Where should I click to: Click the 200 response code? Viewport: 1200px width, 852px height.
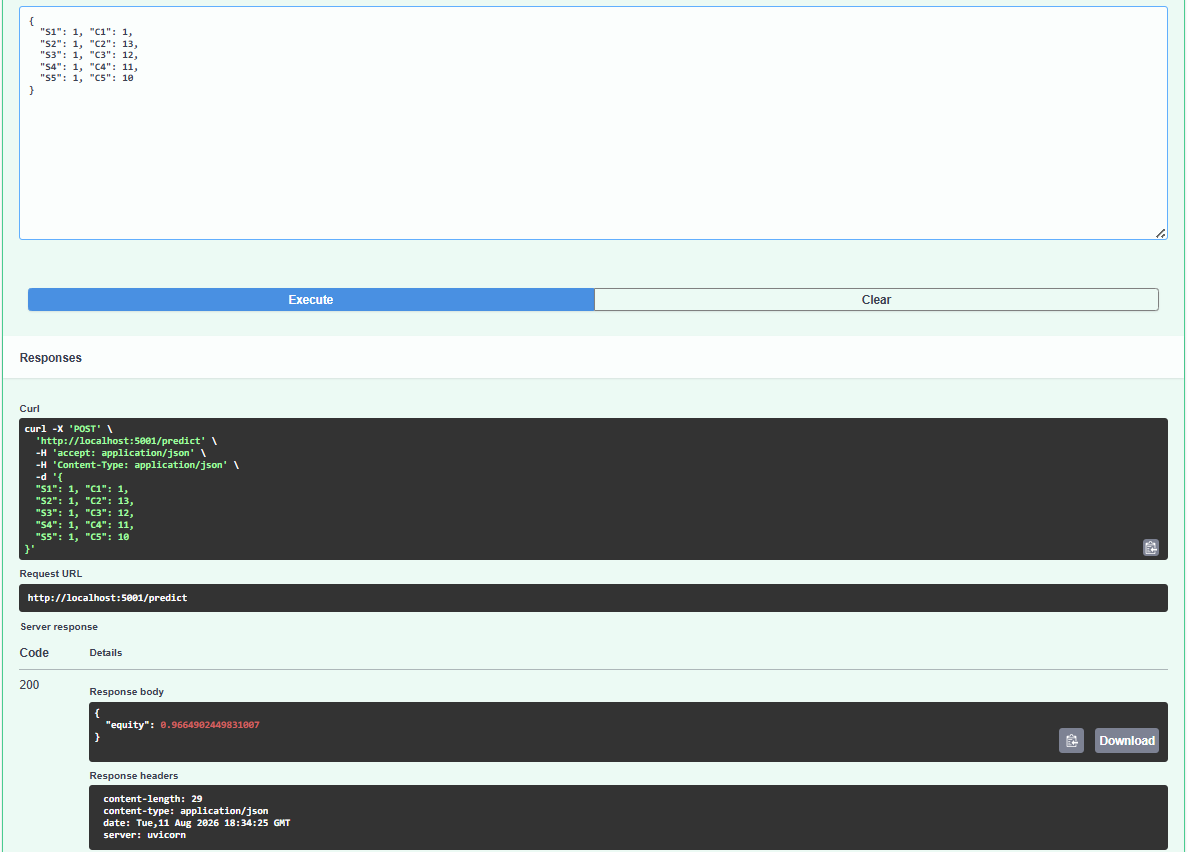tap(30, 685)
